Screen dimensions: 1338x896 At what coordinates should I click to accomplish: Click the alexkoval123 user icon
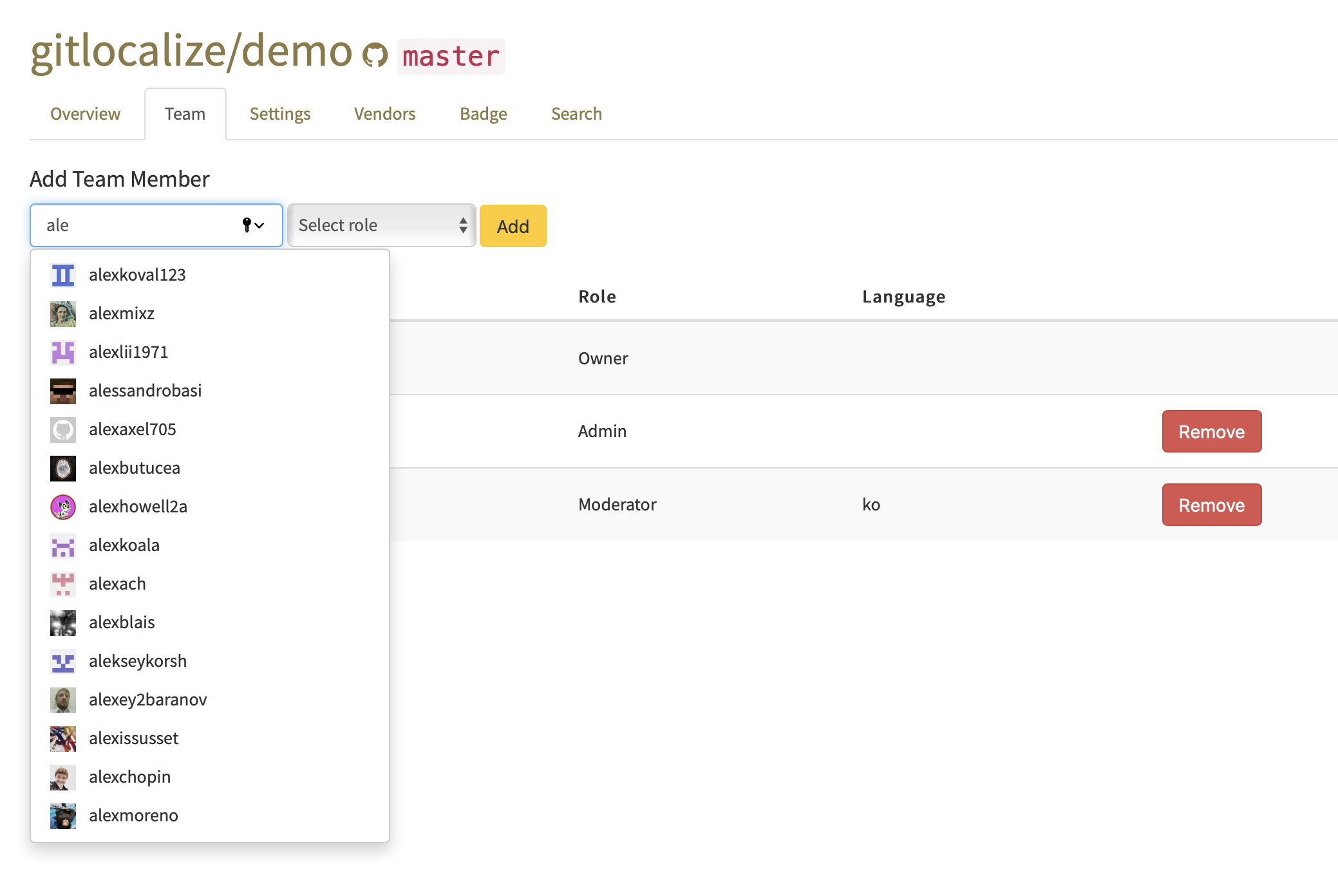[64, 274]
